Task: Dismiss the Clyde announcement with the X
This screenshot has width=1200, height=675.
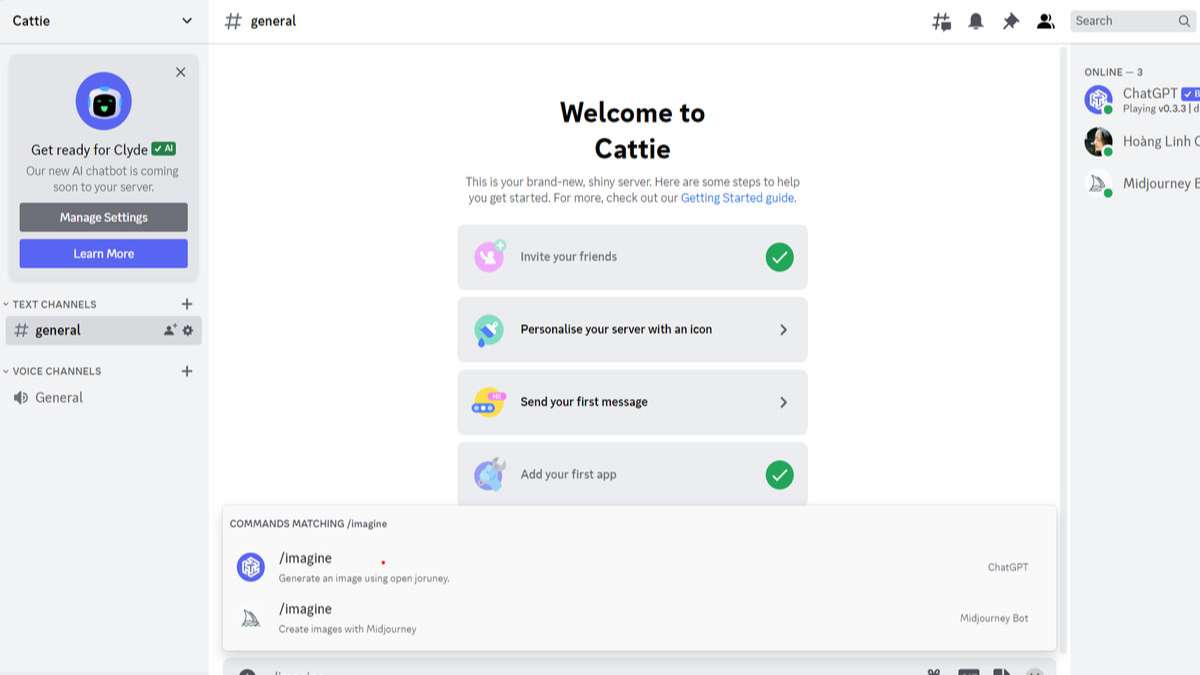Action: click(180, 71)
